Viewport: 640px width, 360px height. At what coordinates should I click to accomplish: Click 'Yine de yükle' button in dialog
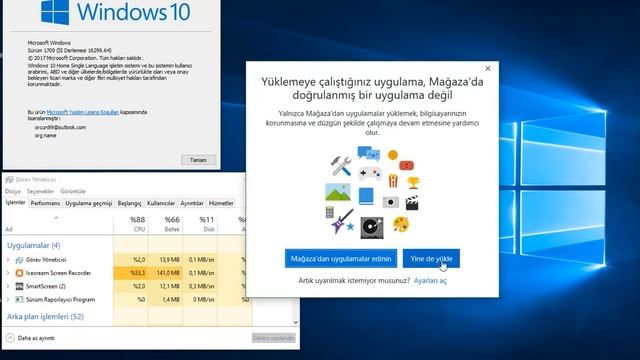click(x=431, y=258)
